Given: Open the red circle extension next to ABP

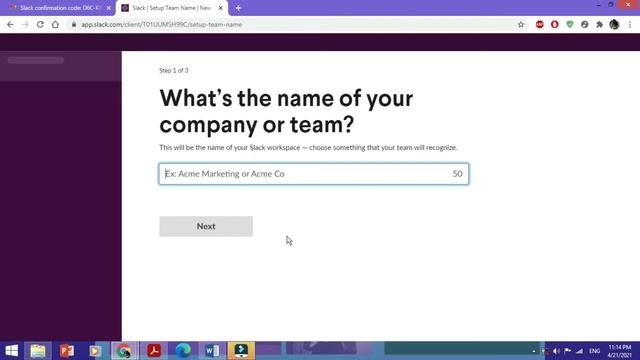Looking at the screenshot, I should pos(554,24).
